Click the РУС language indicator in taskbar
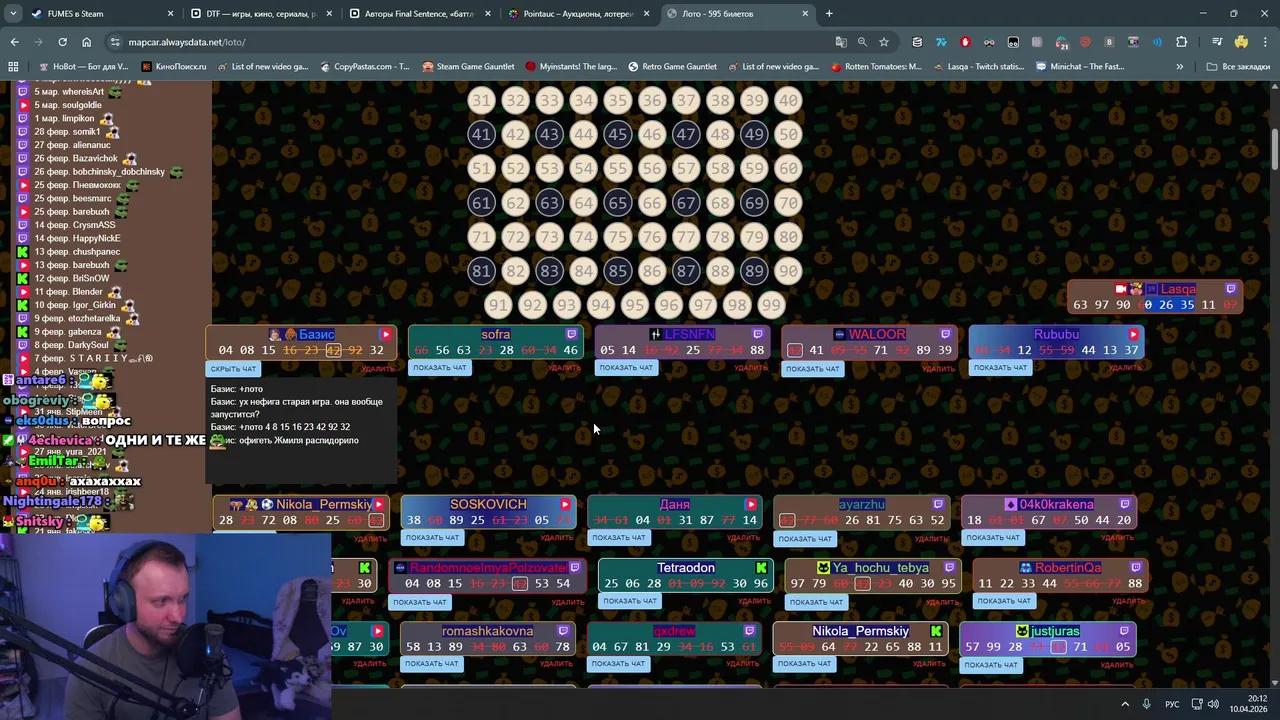This screenshot has width=1280, height=720. [x=1172, y=704]
